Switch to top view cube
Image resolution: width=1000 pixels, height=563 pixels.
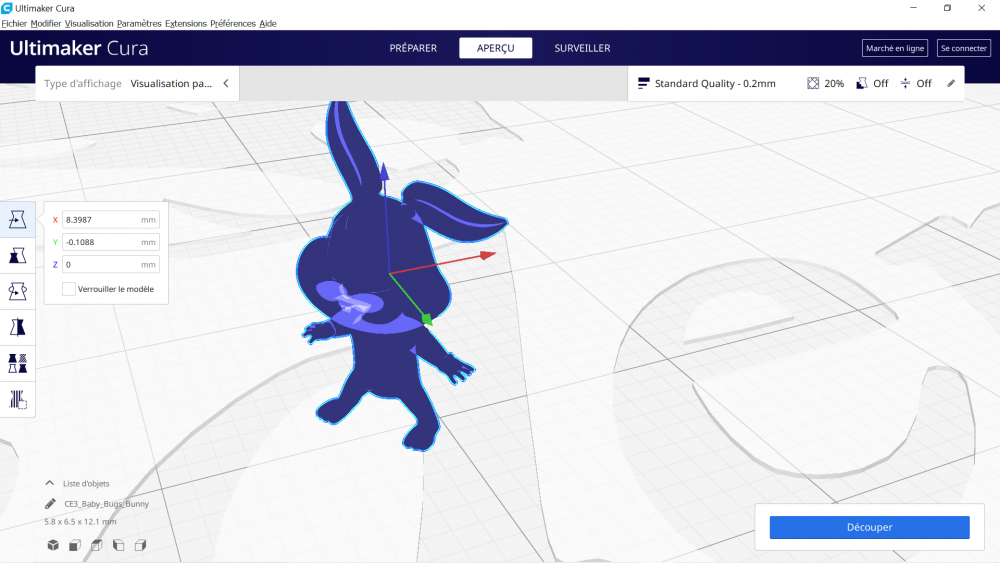click(x=96, y=545)
